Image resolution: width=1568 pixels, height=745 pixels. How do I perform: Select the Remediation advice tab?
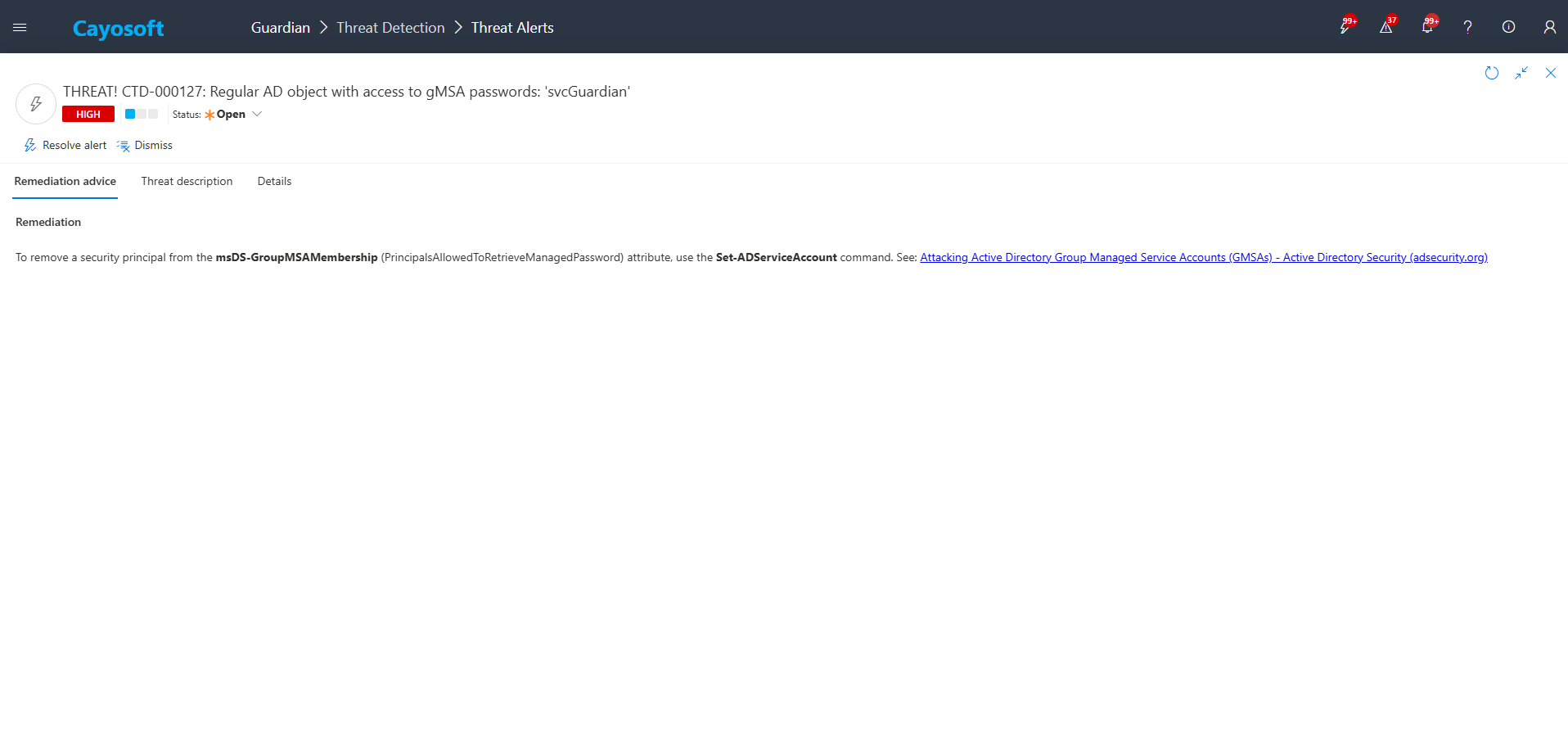[65, 181]
